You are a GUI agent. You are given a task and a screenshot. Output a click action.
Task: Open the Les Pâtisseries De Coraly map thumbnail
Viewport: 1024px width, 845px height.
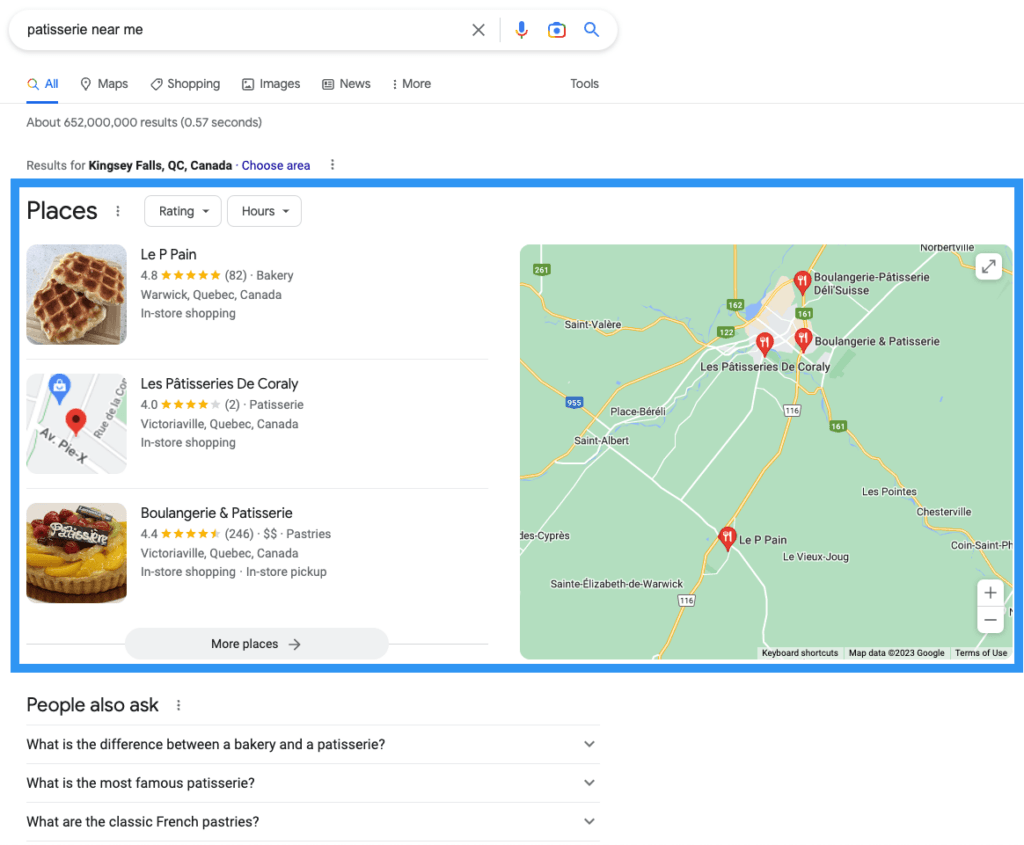tap(76, 424)
